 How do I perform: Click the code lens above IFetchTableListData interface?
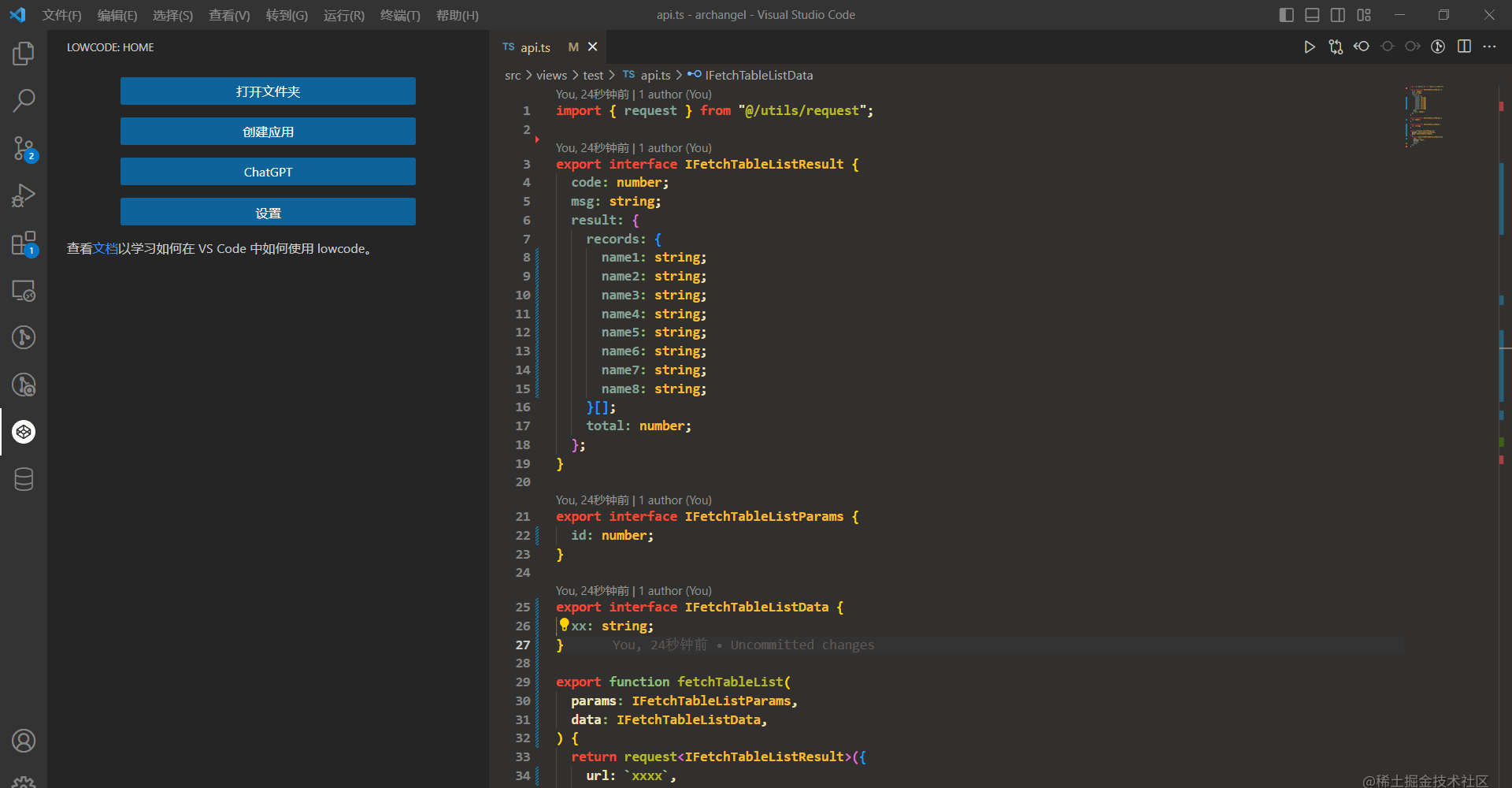point(633,591)
